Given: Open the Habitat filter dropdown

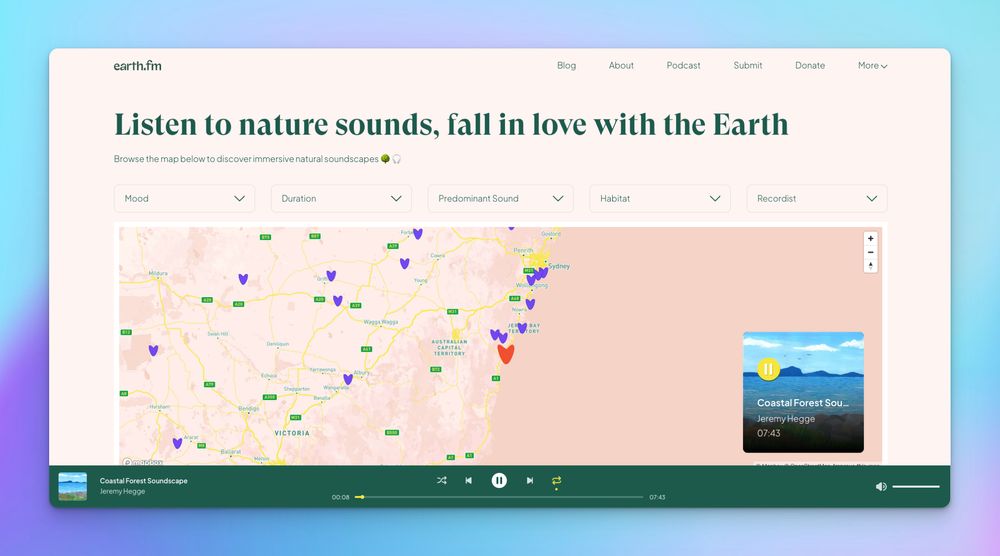Looking at the screenshot, I should [x=659, y=198].
